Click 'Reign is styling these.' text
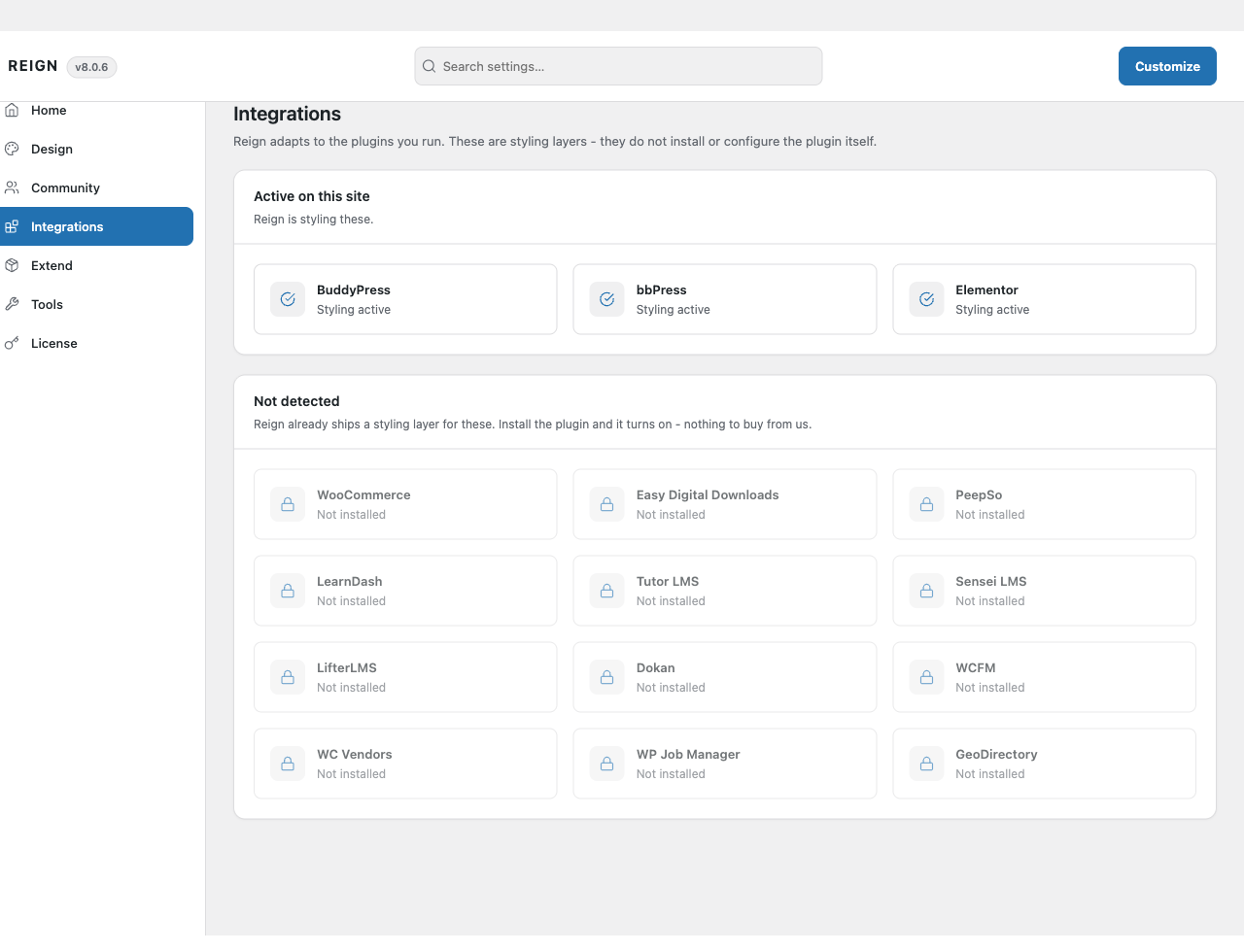 pos(313,220)
